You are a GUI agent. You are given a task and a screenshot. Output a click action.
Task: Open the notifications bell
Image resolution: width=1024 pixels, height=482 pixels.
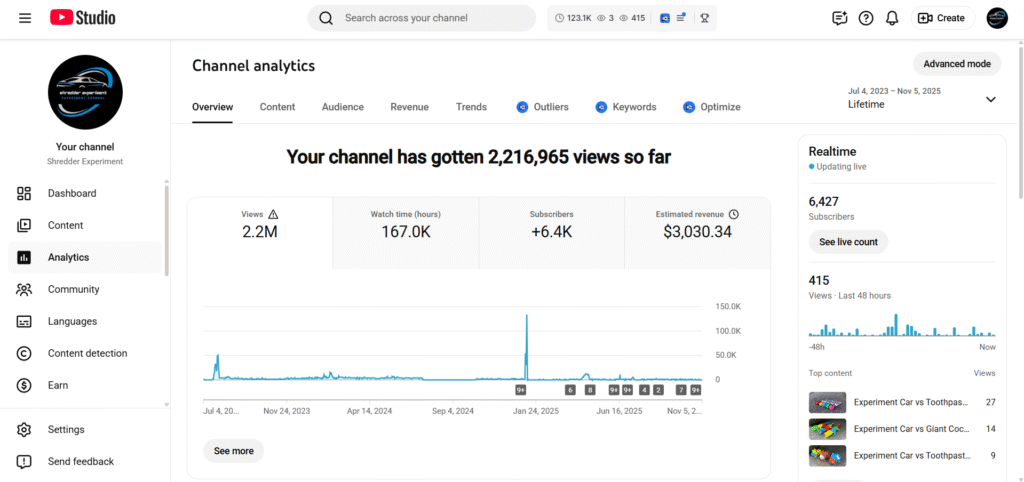tap(892, 18)
